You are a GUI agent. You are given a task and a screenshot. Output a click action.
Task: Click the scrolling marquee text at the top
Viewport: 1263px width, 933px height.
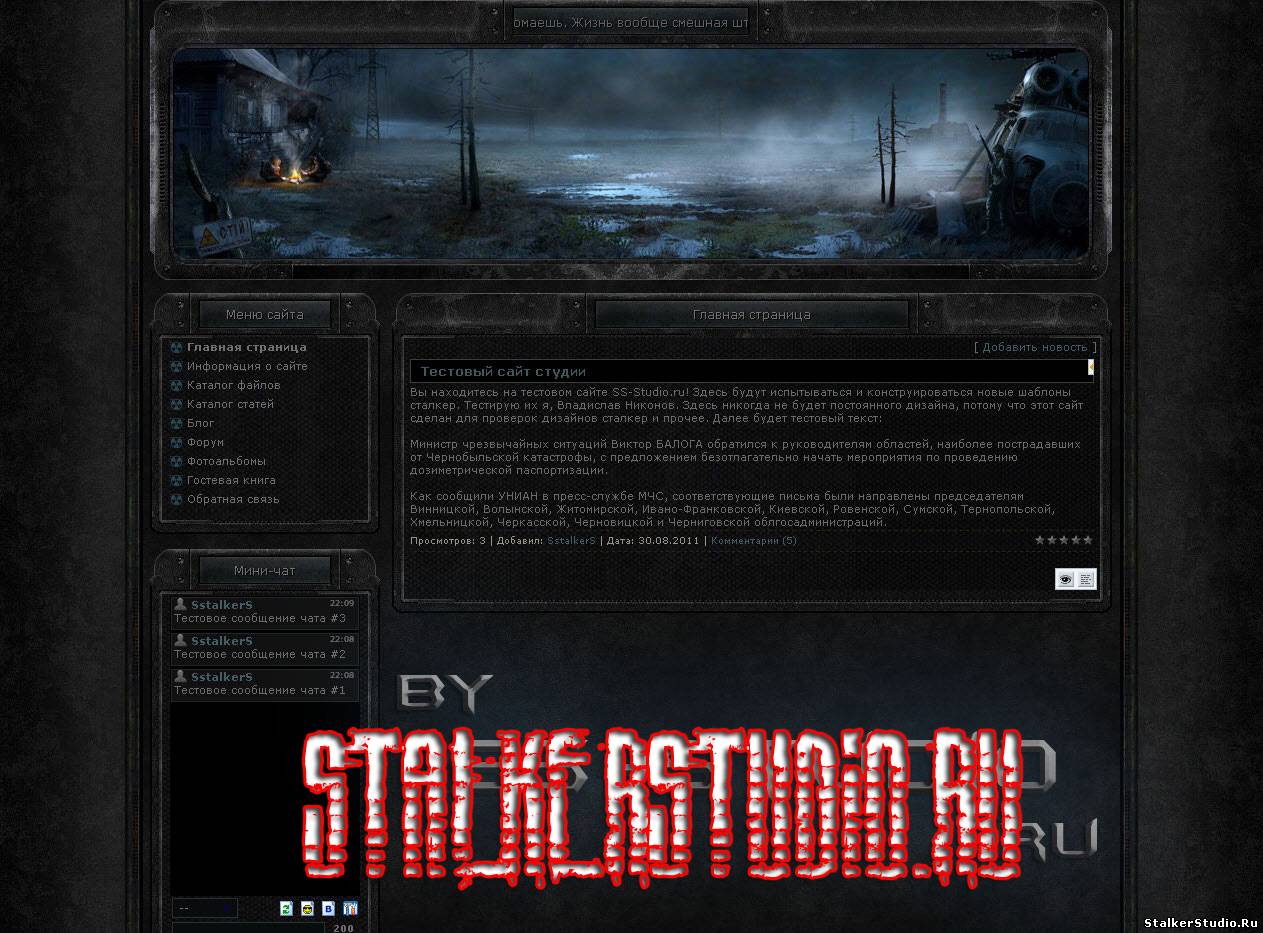coord(629,22)
